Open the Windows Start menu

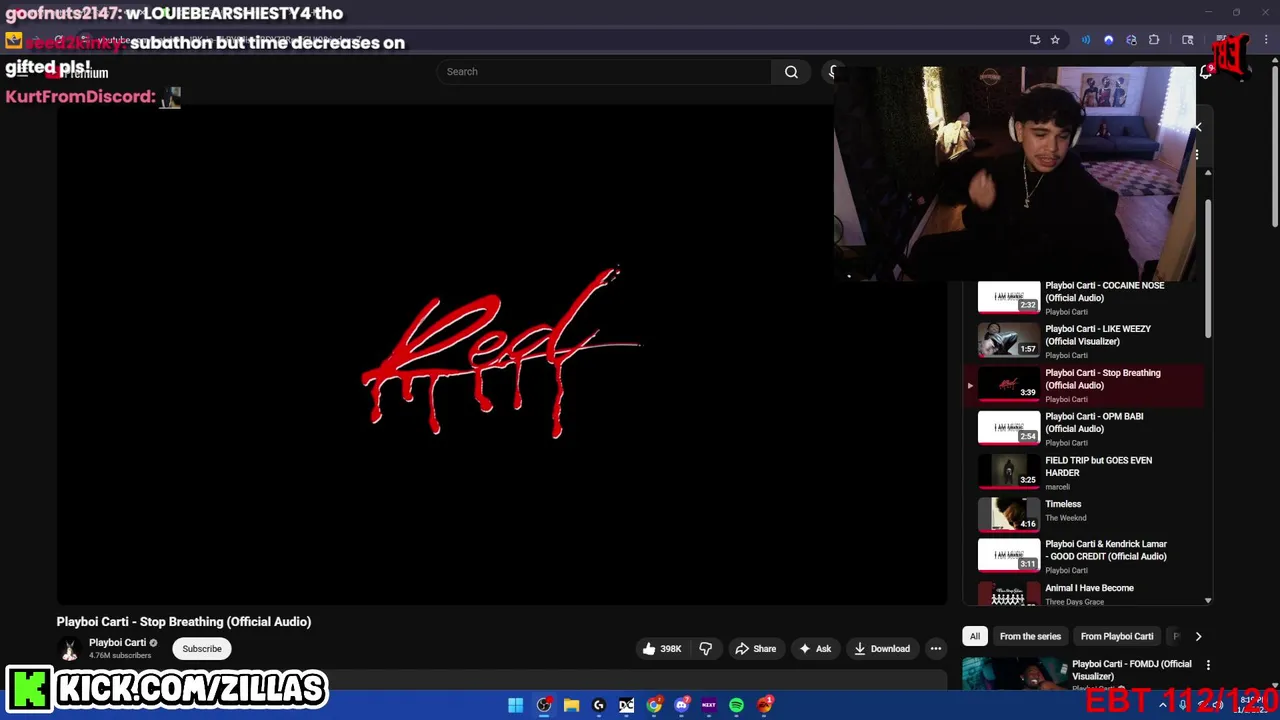click(515, 705)
